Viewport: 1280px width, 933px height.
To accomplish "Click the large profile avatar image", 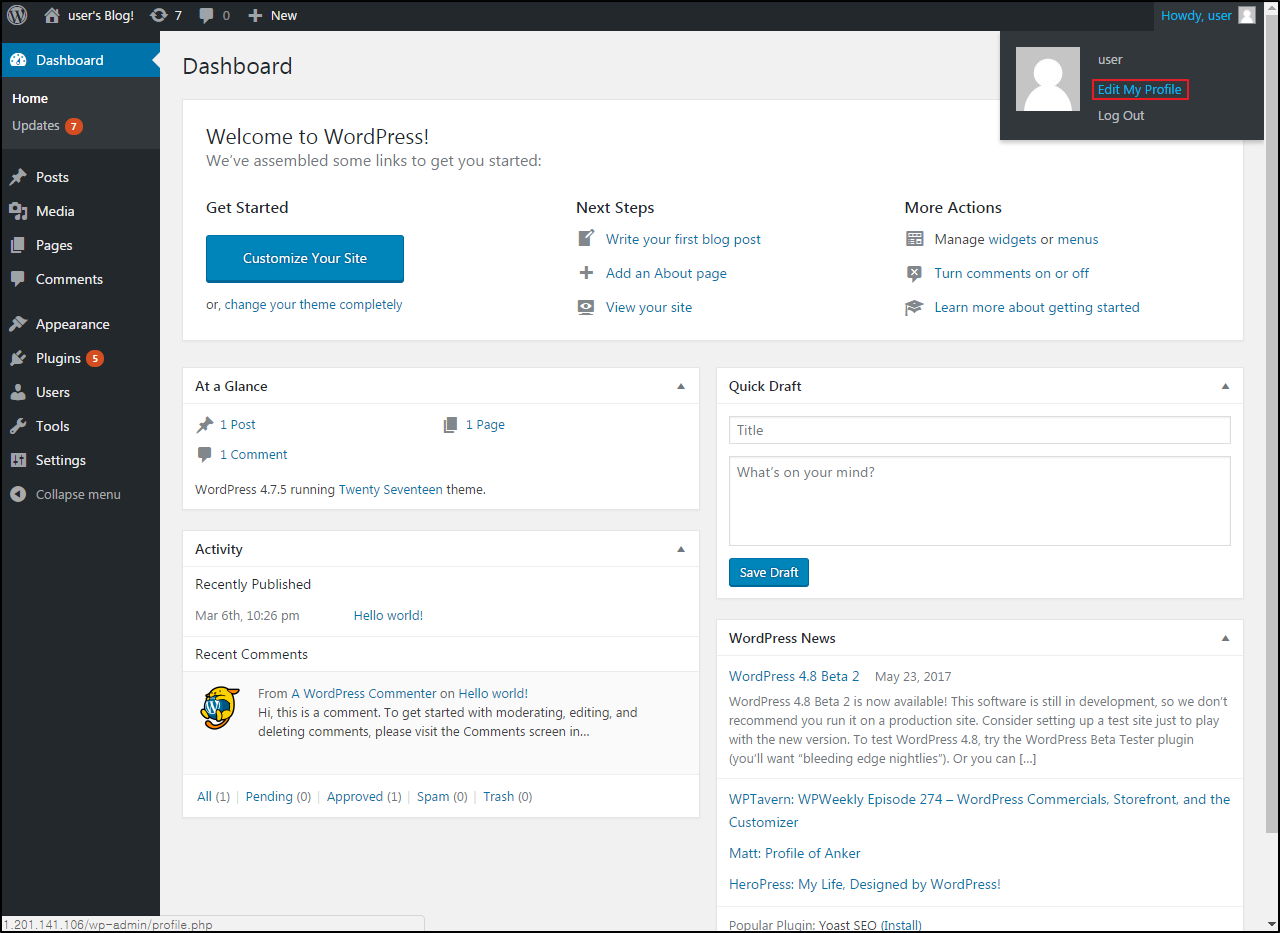I will pyautogui.click(x=1048, y=79).
